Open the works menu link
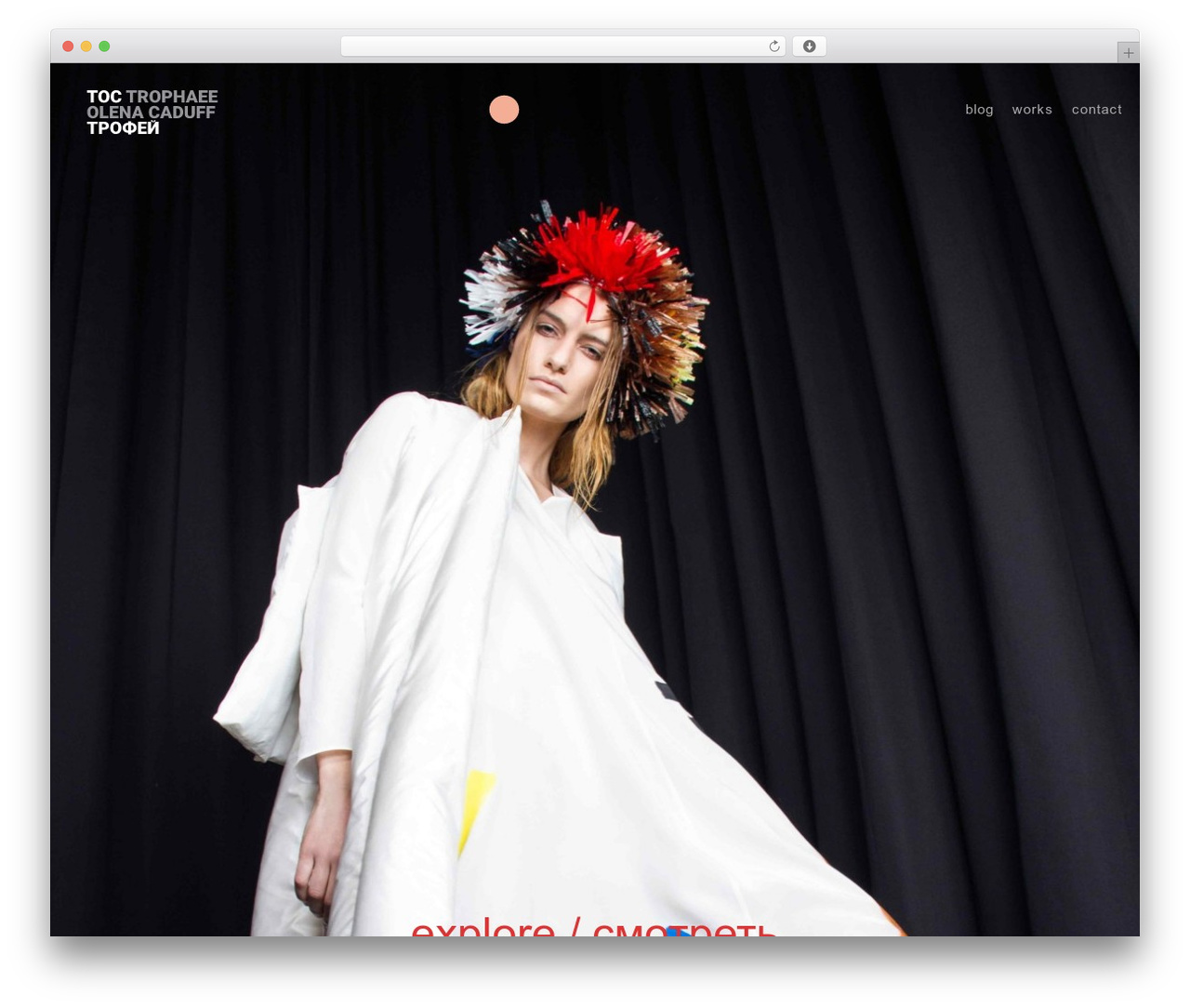 coord(1032,110)
